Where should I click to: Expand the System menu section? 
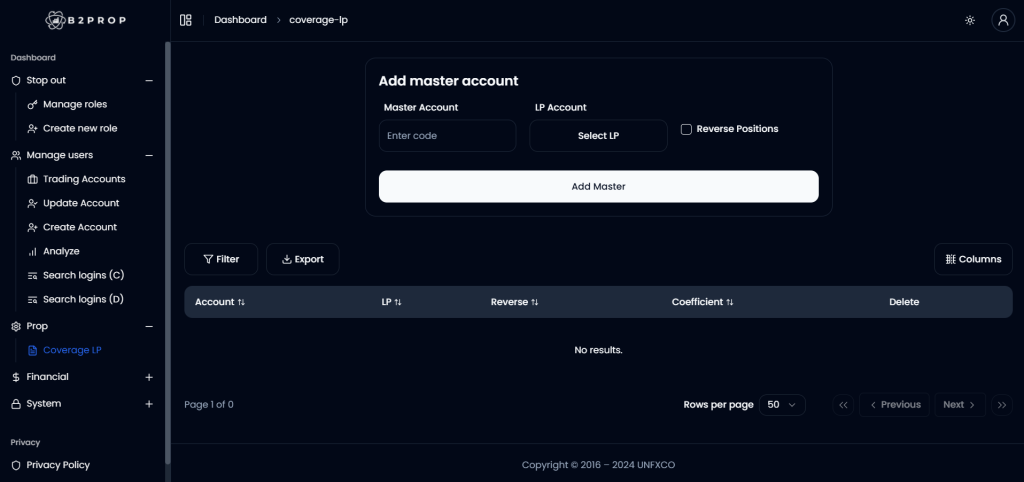[149, 404]
